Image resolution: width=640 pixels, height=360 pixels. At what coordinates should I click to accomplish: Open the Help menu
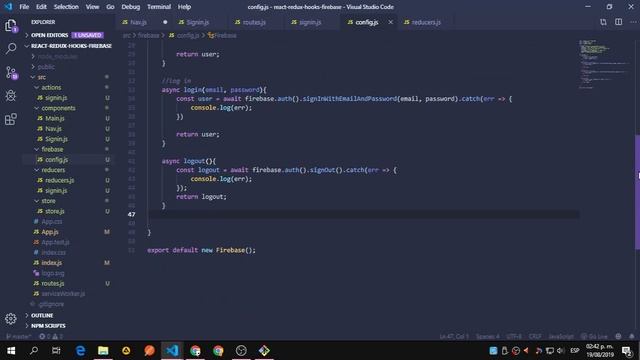click(184, 7)
